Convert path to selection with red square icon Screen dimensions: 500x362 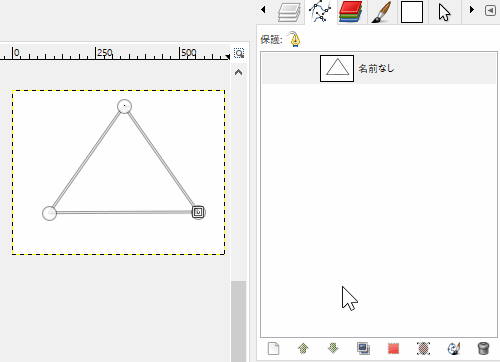pos(393,349)
